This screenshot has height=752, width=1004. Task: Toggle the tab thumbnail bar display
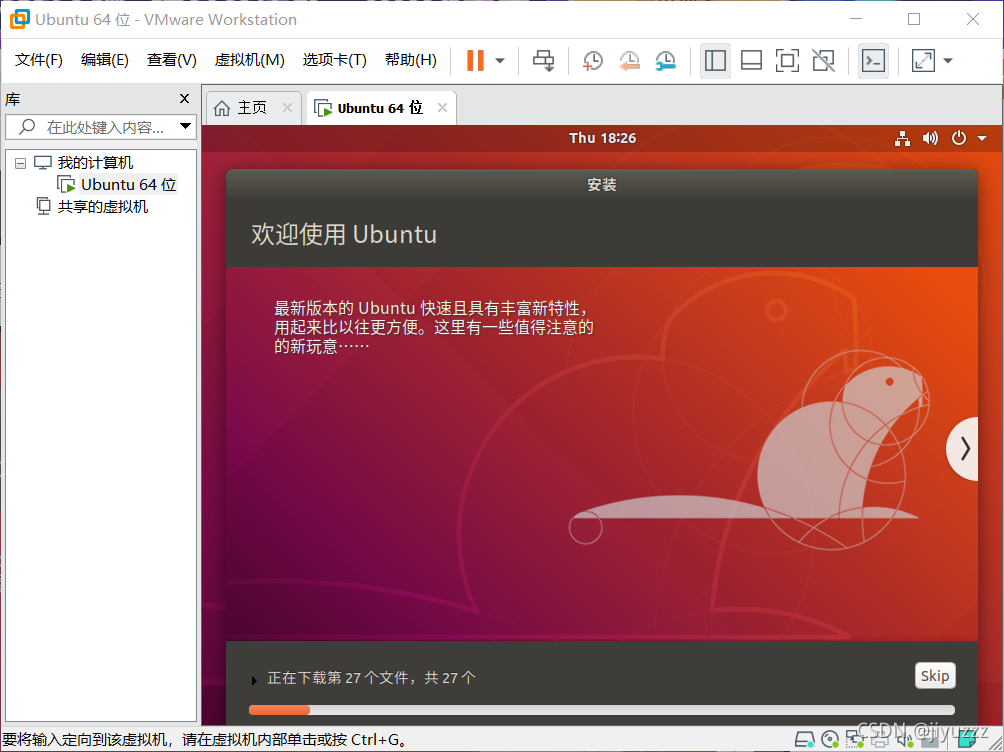(751, 60)
